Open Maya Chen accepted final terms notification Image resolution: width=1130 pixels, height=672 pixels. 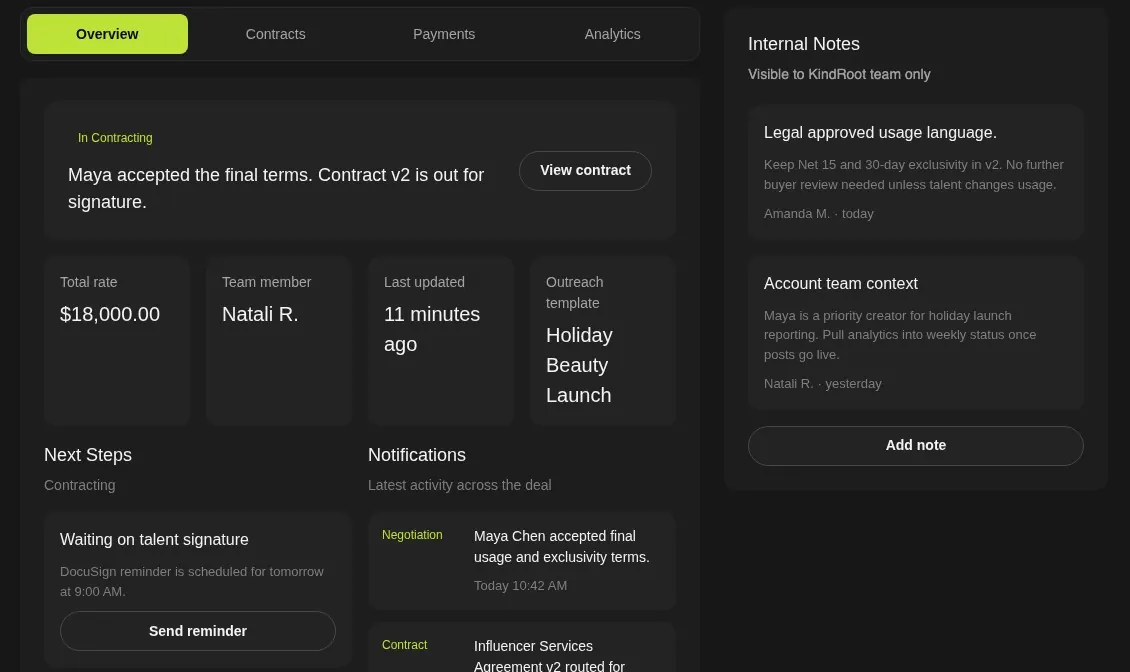tap(522, 561)
